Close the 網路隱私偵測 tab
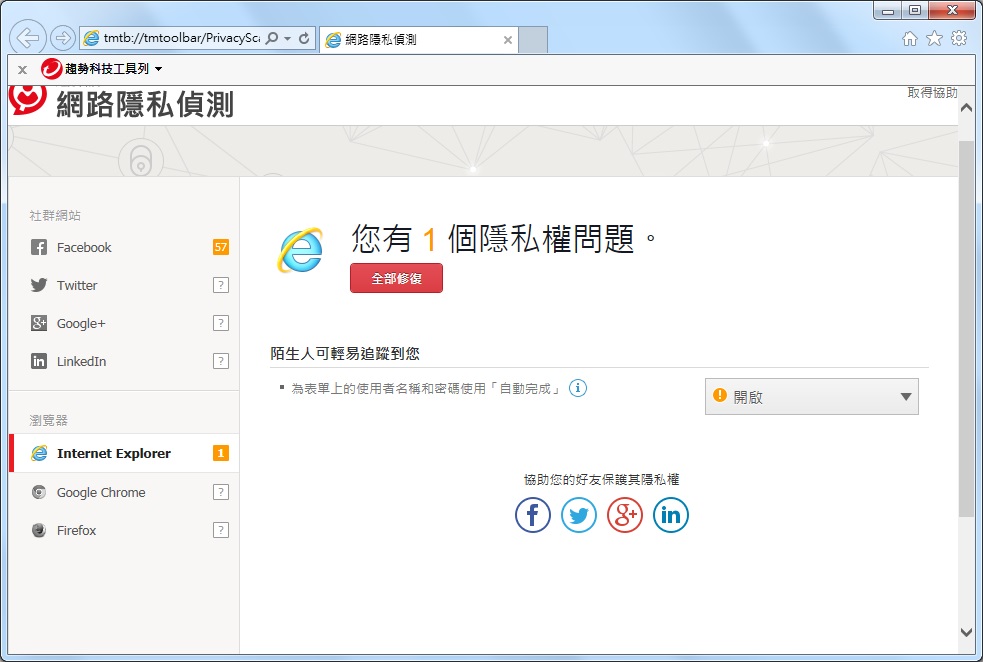Image resolution: width=983 pixels, height=662 pixels. tap(508, 40)
